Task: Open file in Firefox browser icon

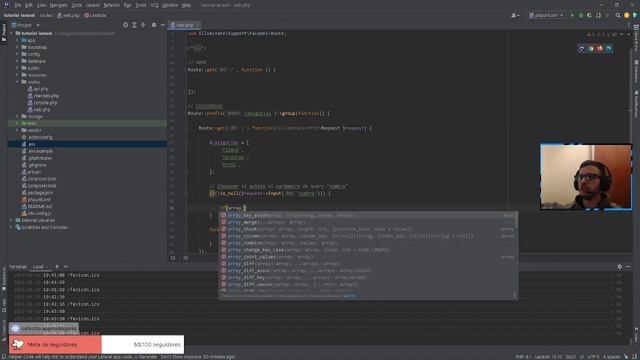Action: 600,49
